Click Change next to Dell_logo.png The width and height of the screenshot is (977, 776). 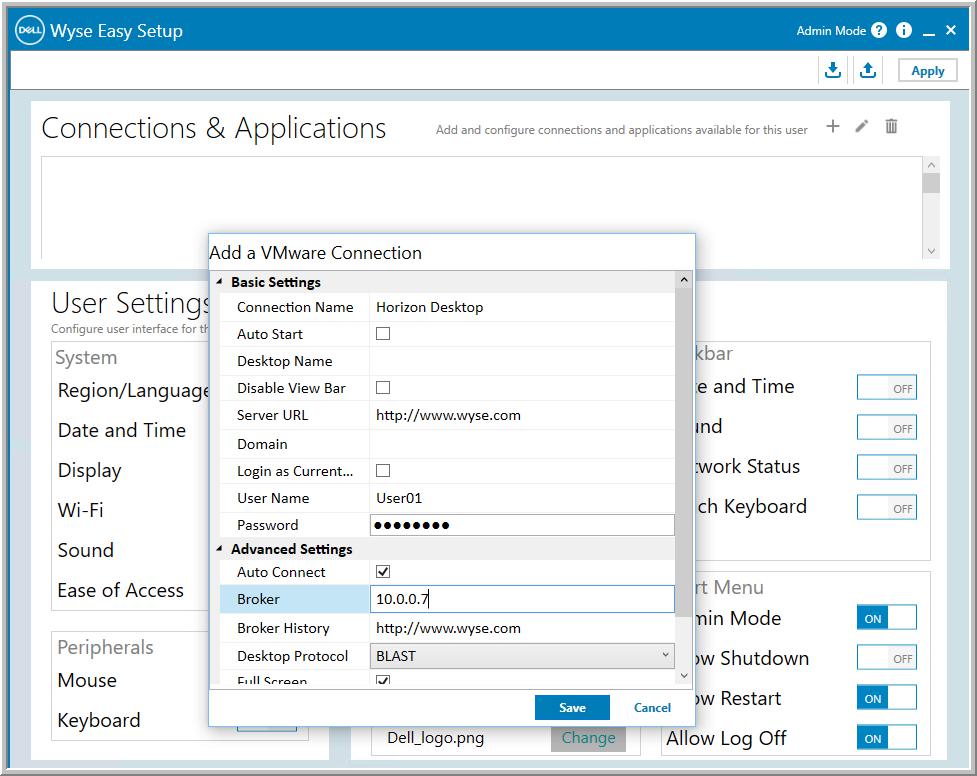tap(588, 738)
